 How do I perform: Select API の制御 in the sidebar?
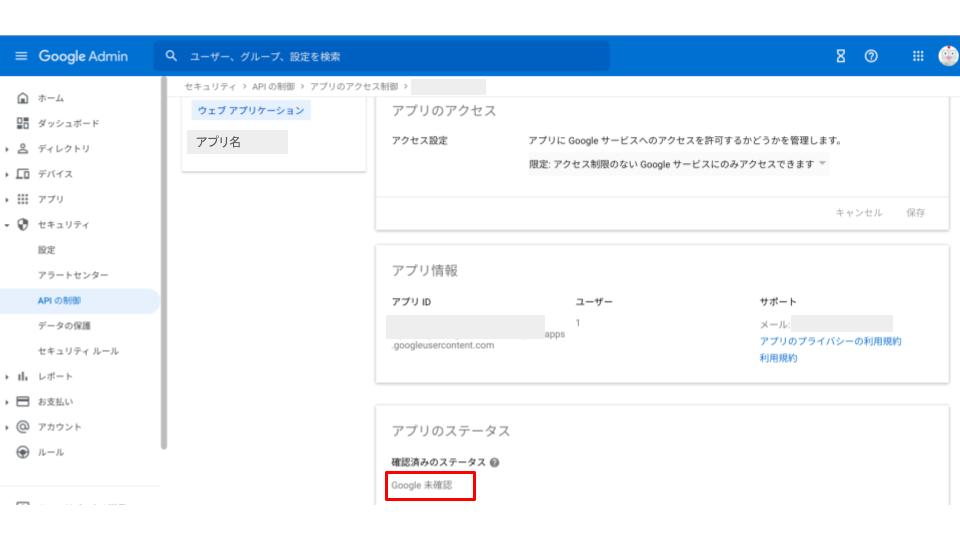coord(59,301)
